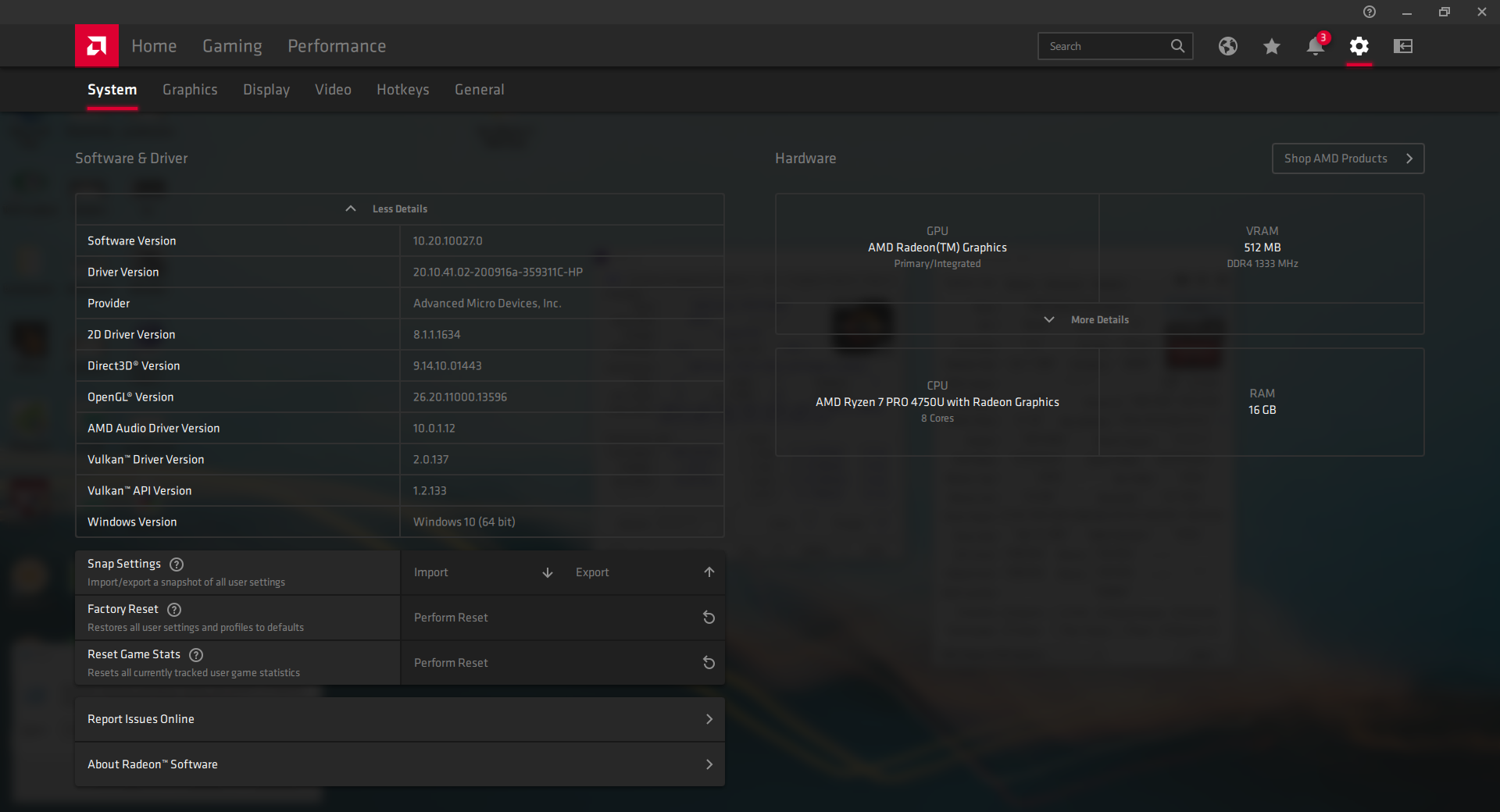
Task: Click the help question mark icon in title bar
Action: click(x=1369, y=12)
